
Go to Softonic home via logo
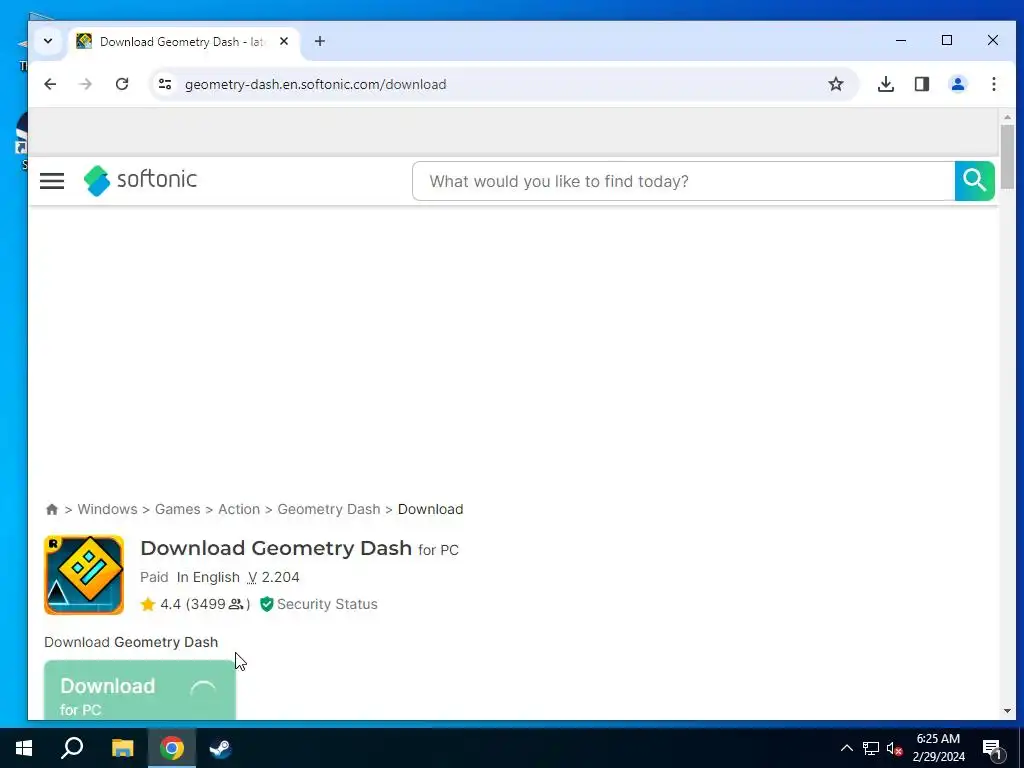140,180
